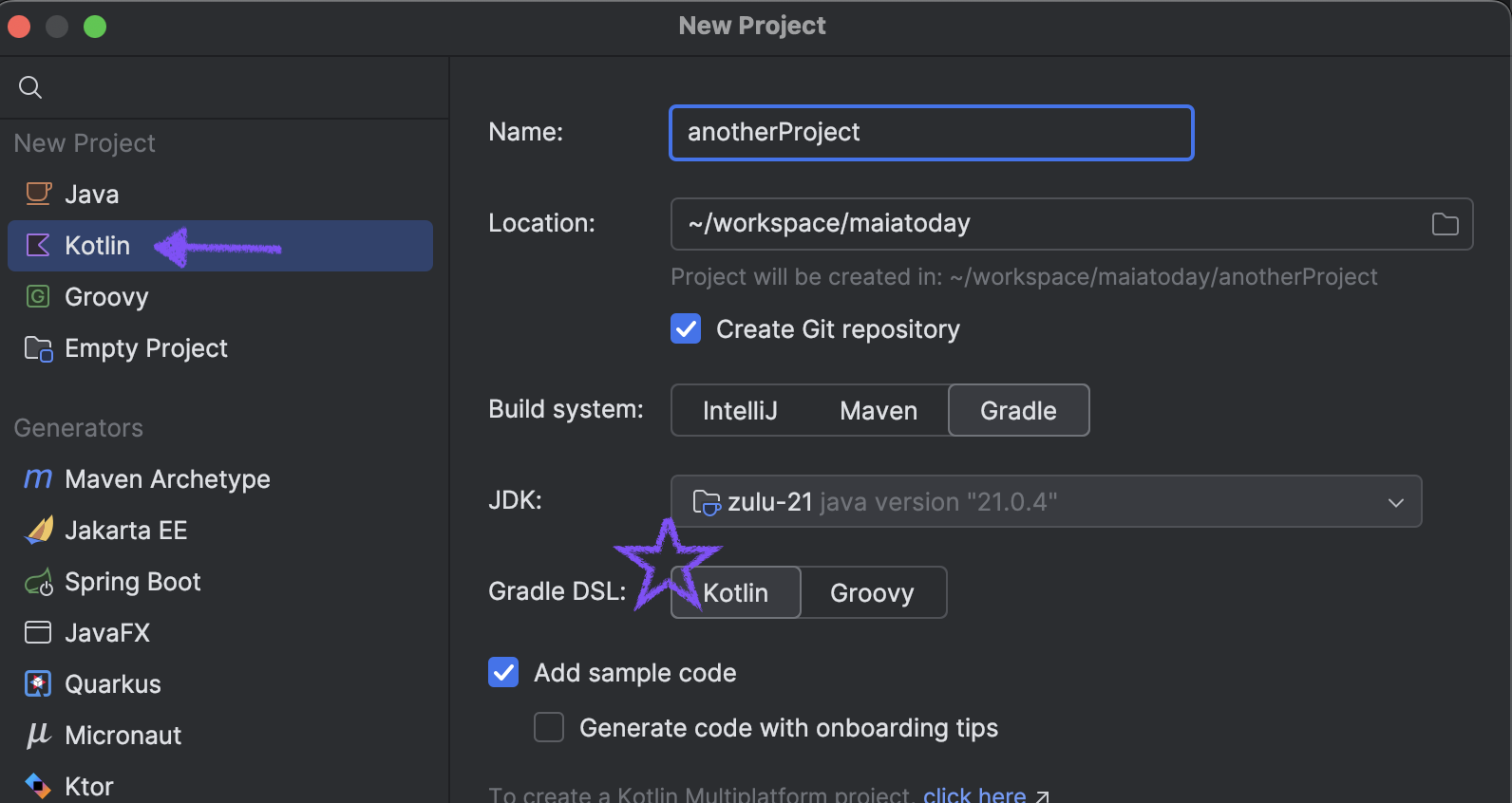Click the JDK folder icon

(x=707, y=502)
